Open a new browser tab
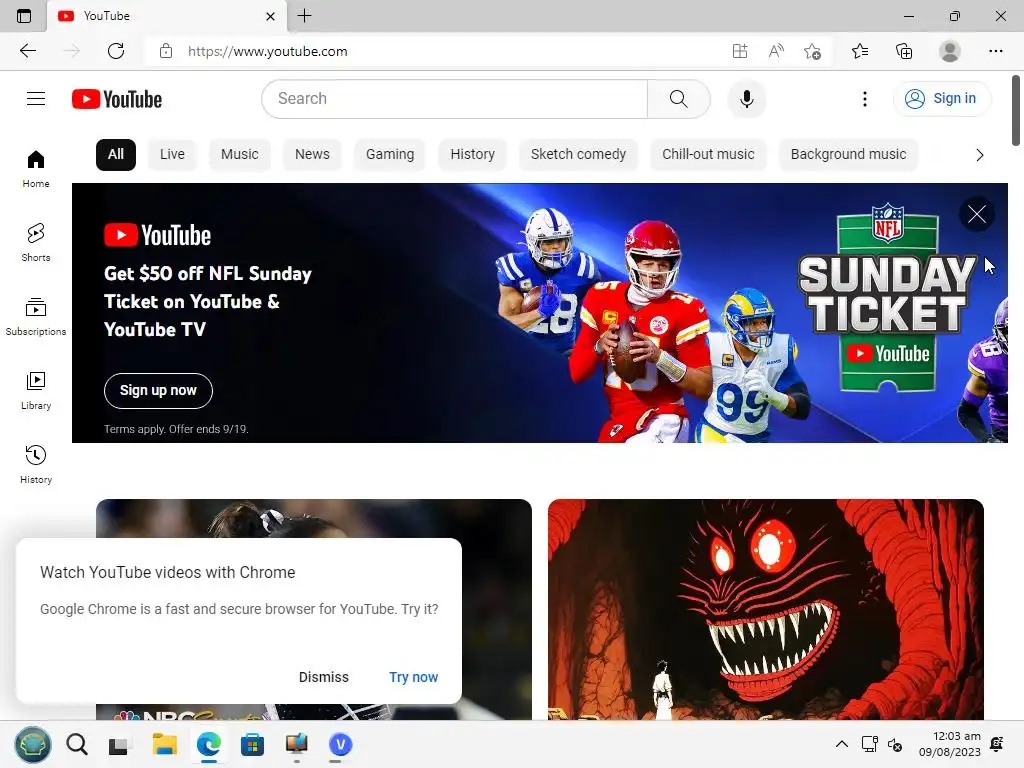 [304, 16]
